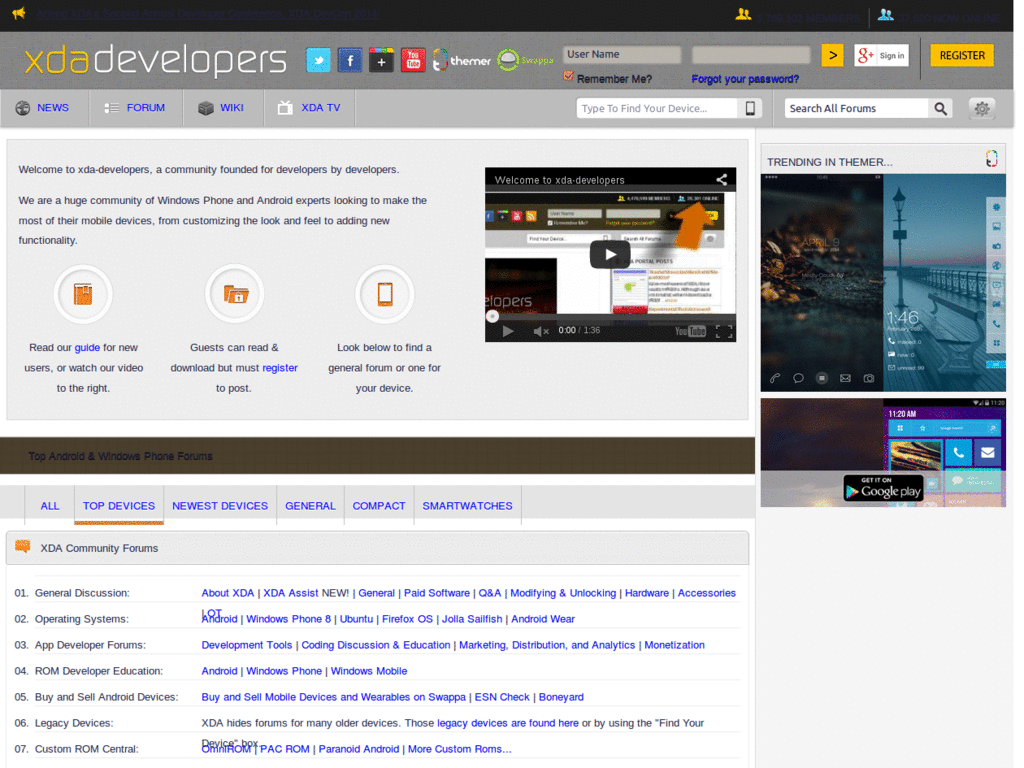This screenshot has height=768, width=1024.
Task: Focus the password input field
Action: [751, 55]
